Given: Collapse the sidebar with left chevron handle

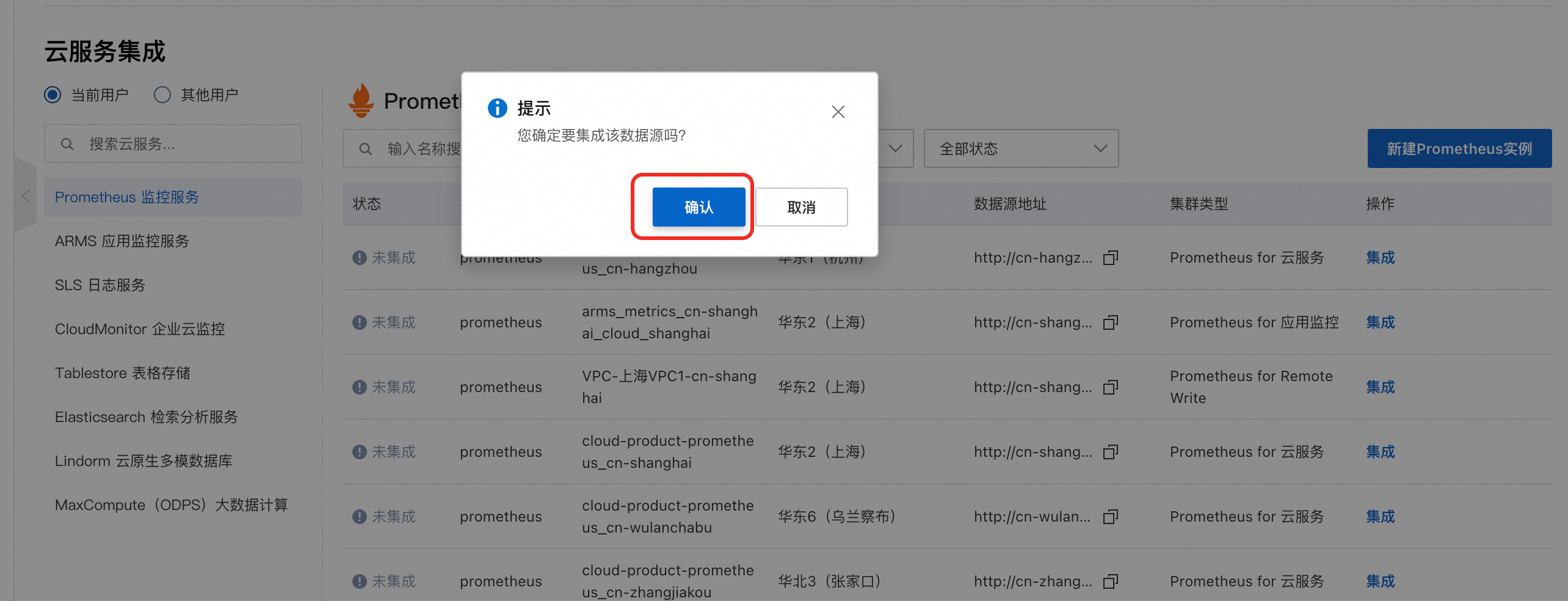Looking at the screenshot, I should click(x=25, y=196).
